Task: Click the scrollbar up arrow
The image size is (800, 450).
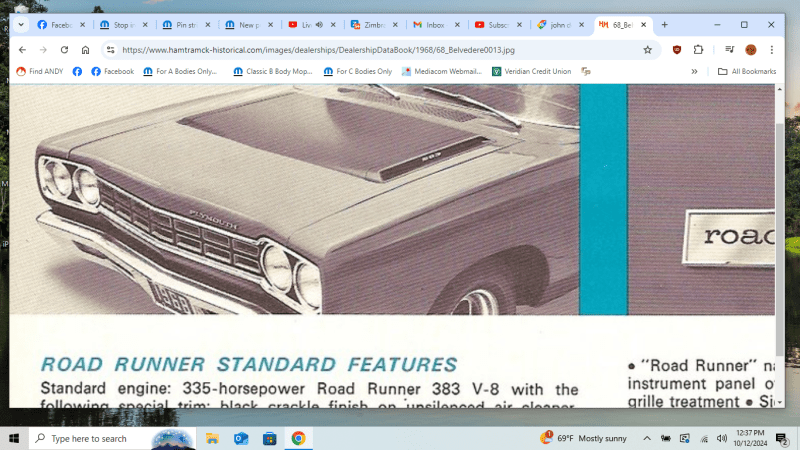Action: (x=779, y=89)
